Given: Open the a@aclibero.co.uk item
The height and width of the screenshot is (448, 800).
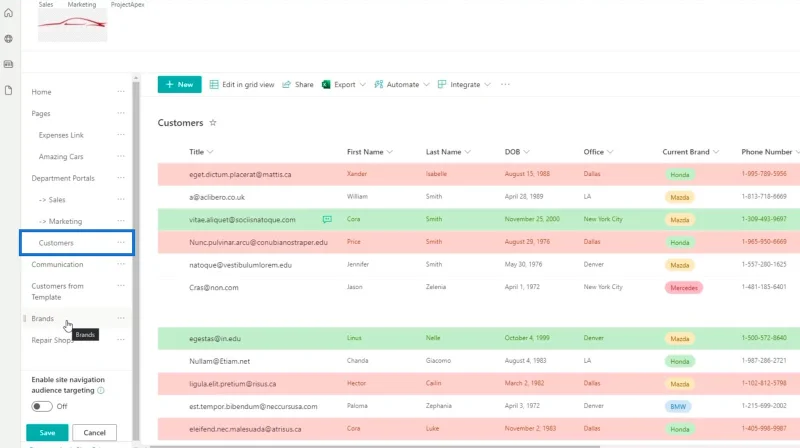Looking at the screenshot, I should coord(217,197).
